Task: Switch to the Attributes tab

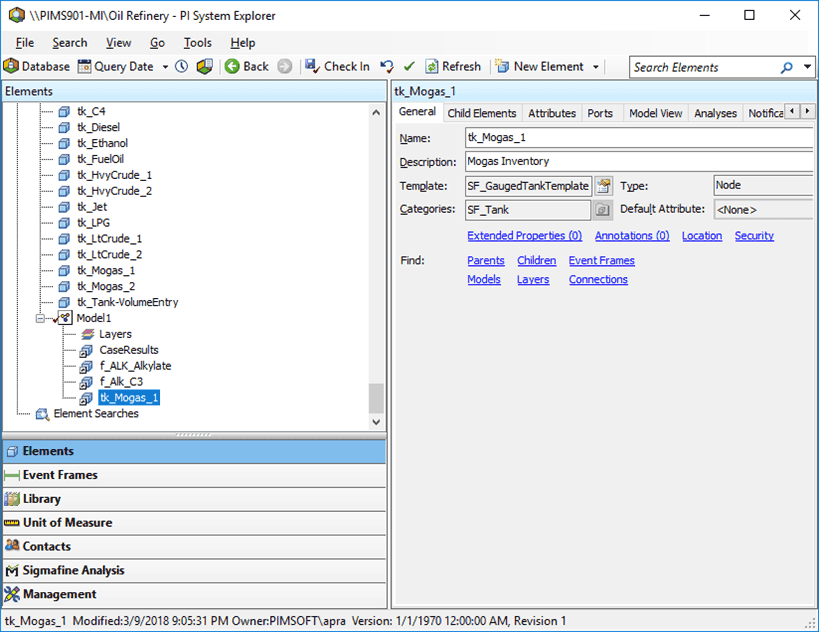Action: pyautogui.click(x=551, y=113)
